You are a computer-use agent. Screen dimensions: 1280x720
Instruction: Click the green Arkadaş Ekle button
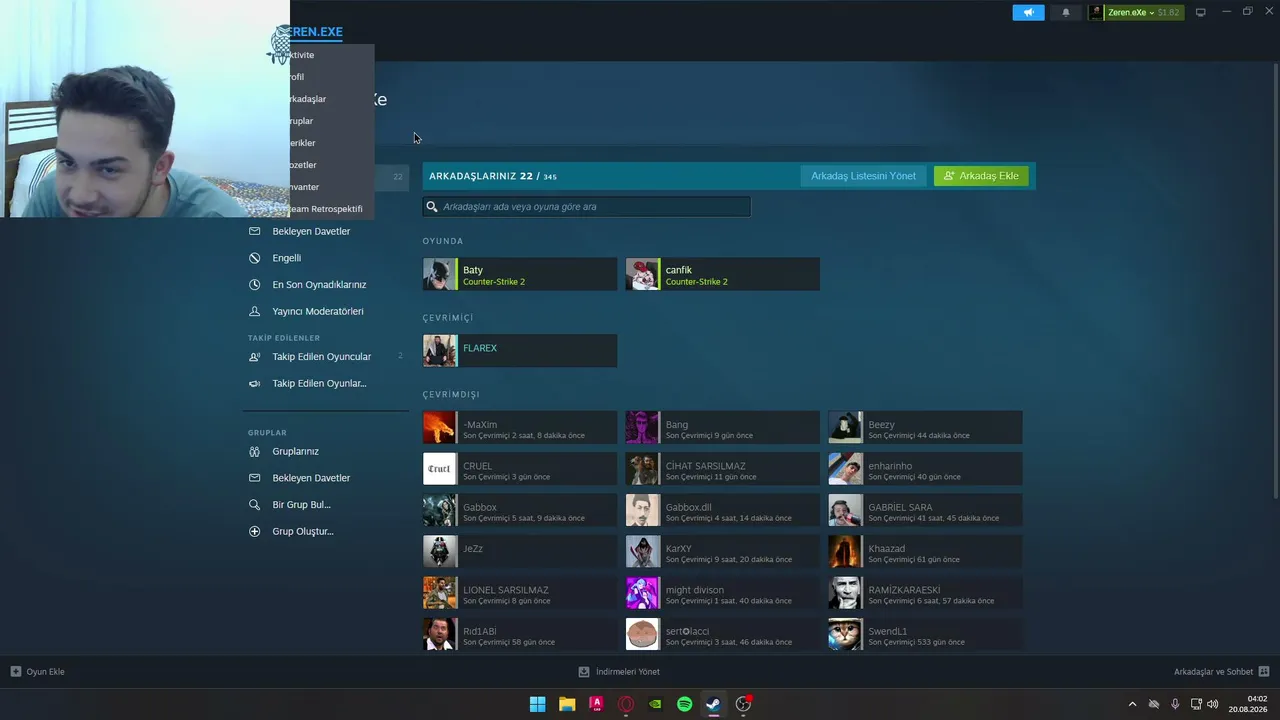point(981,176)
